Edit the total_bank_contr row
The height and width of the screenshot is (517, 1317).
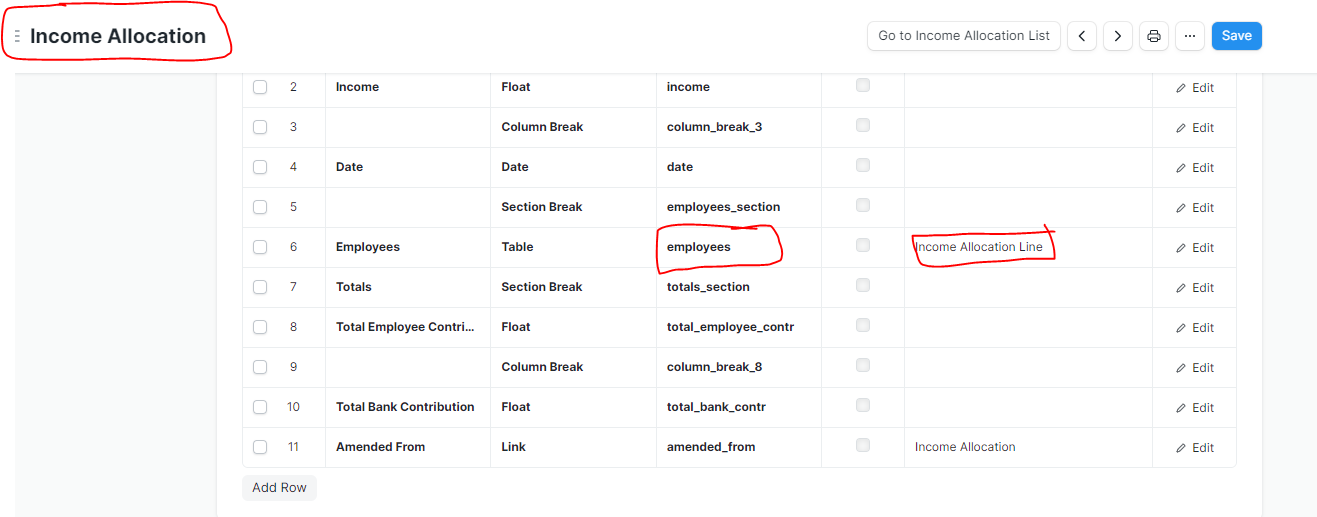point(1195,408)
